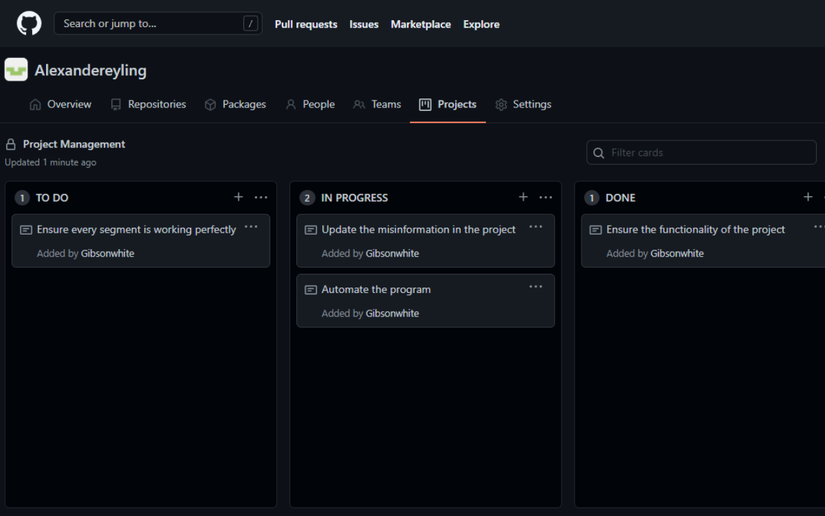Click note icon on 'Ensure the functionality' card

click(595, 230)
